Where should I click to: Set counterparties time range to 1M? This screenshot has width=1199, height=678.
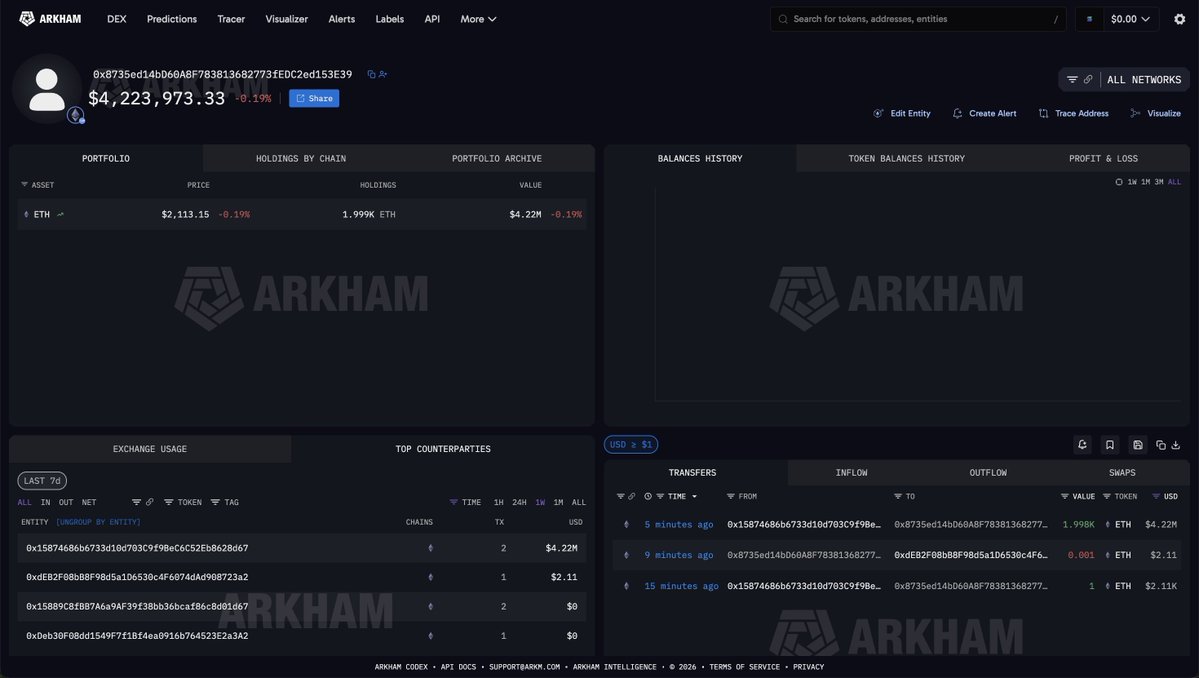558,502
